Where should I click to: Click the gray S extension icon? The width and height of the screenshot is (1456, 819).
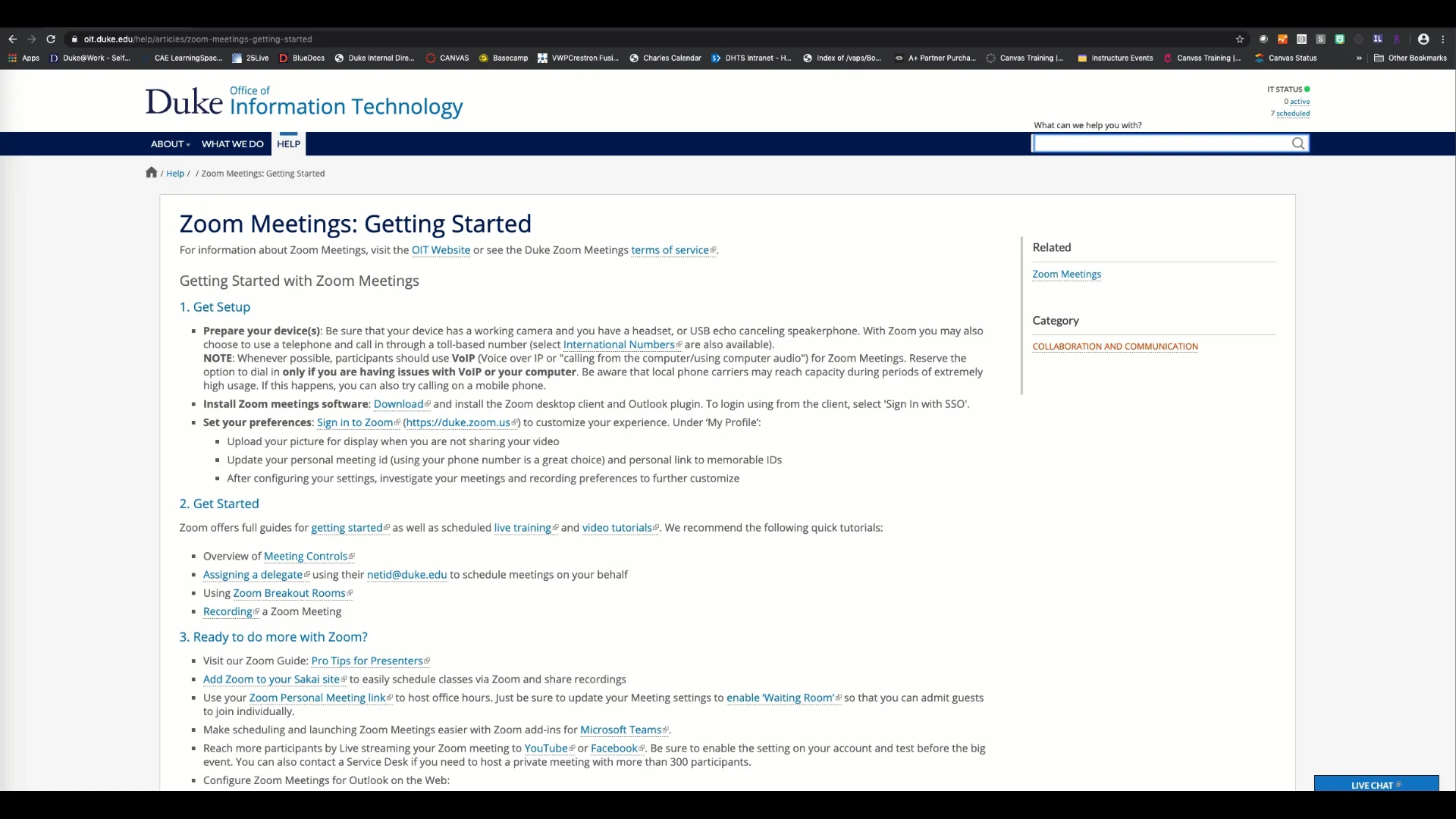pyautogui.click(x=1320, y=39)
